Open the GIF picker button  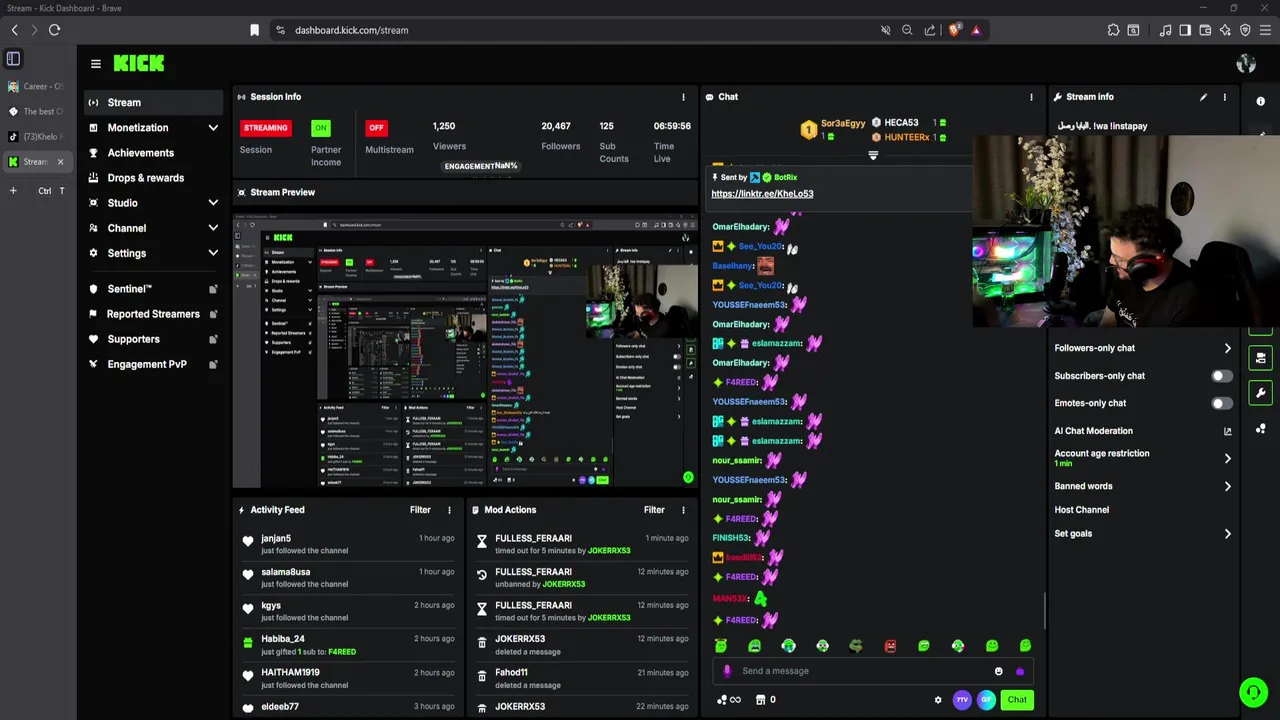pyautogui.click(x=986, y=700)
